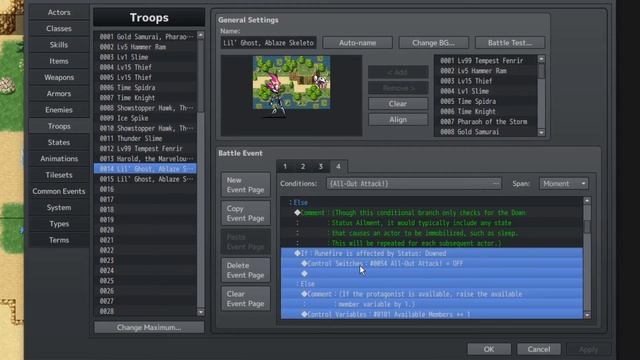
Task: Click the Change Maximum button
Action: tap(149, 327)
